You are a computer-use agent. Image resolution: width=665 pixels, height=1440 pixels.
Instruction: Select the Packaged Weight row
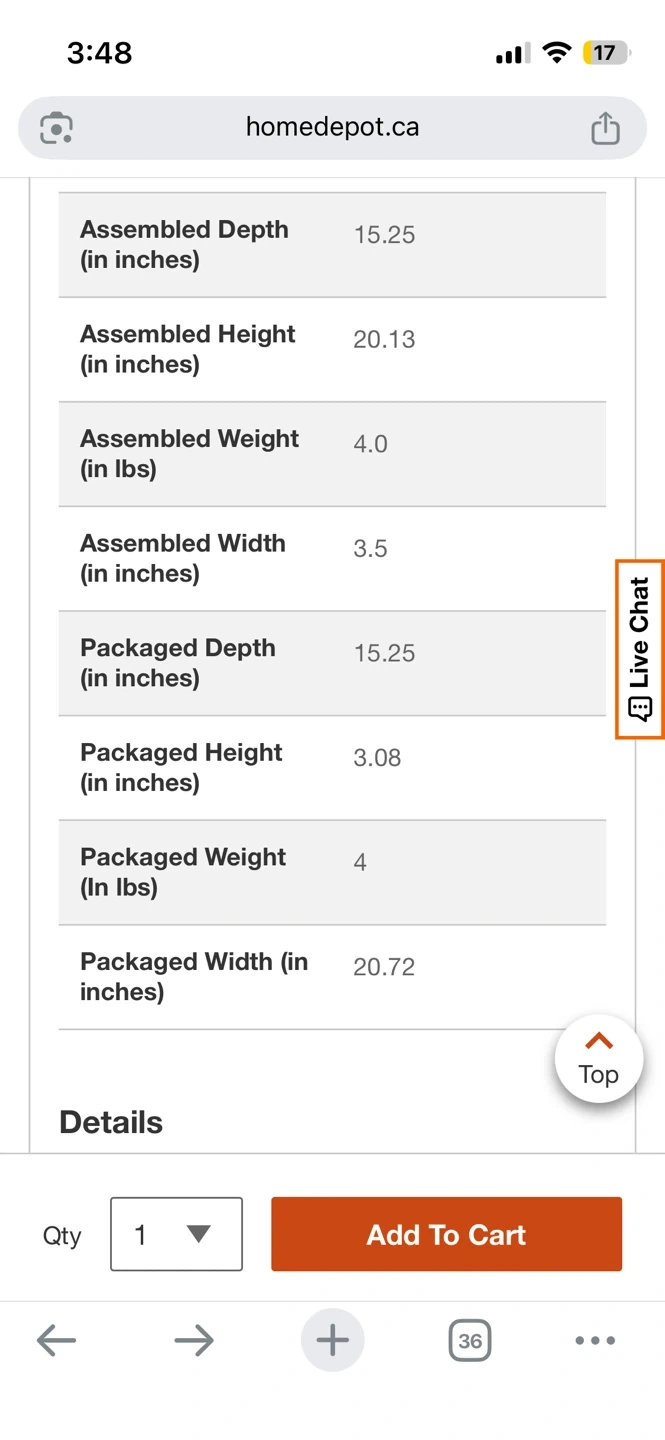[332, 872]
